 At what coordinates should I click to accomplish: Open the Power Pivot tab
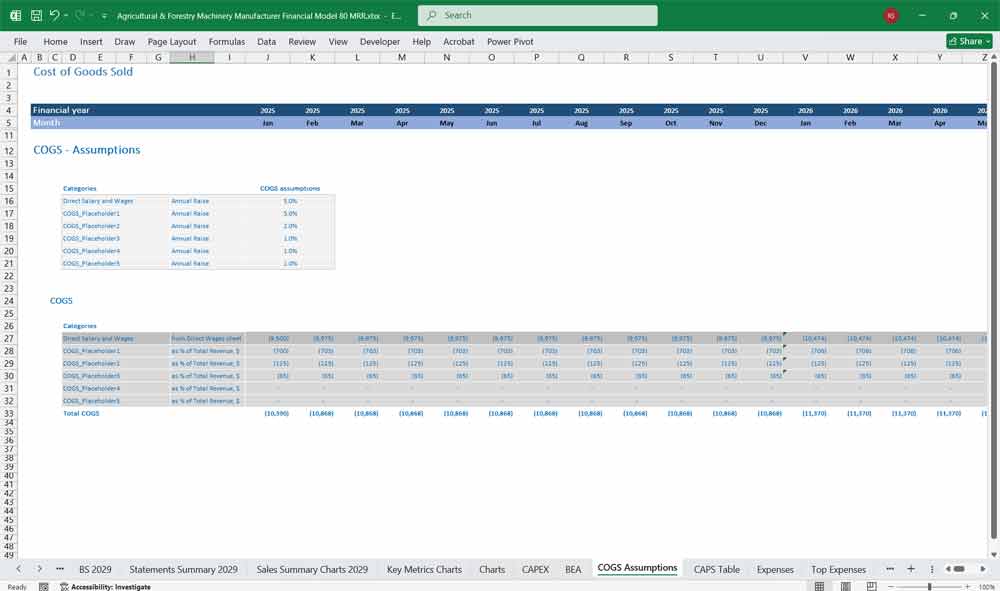[x=511, y=42]
